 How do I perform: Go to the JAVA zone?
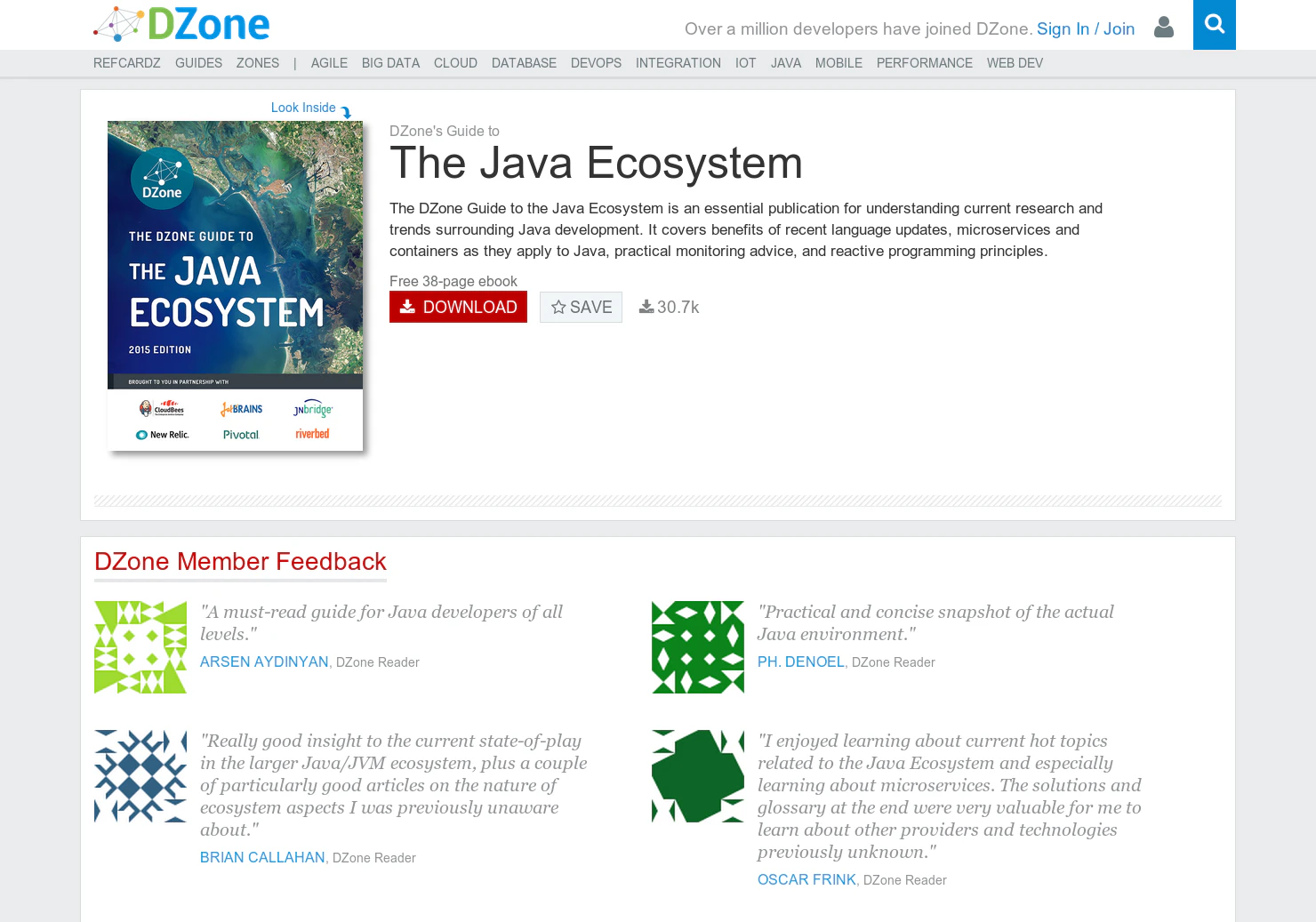tap(786, 63)
